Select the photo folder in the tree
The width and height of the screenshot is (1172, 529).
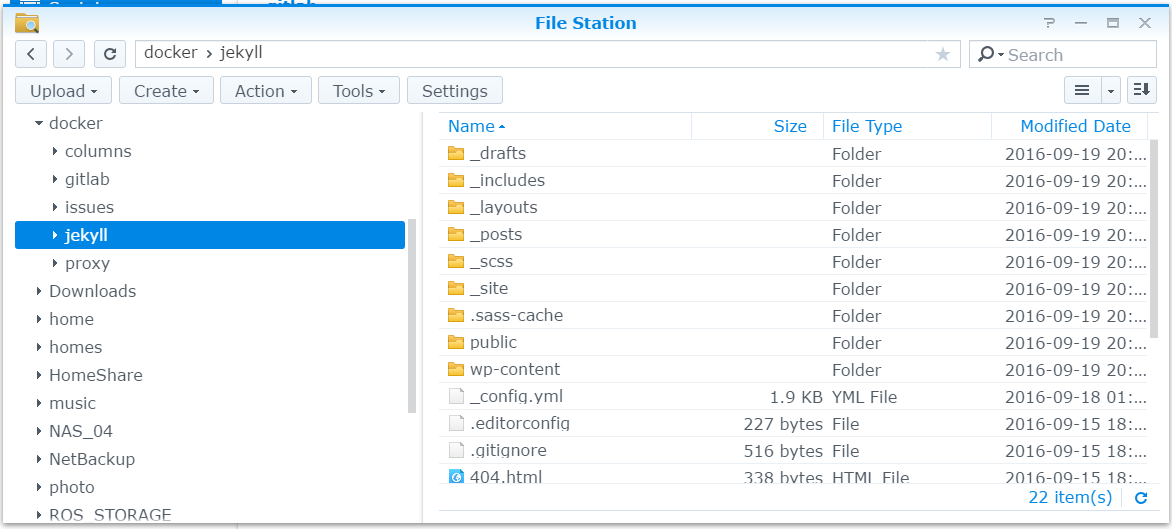pos(72,487)
